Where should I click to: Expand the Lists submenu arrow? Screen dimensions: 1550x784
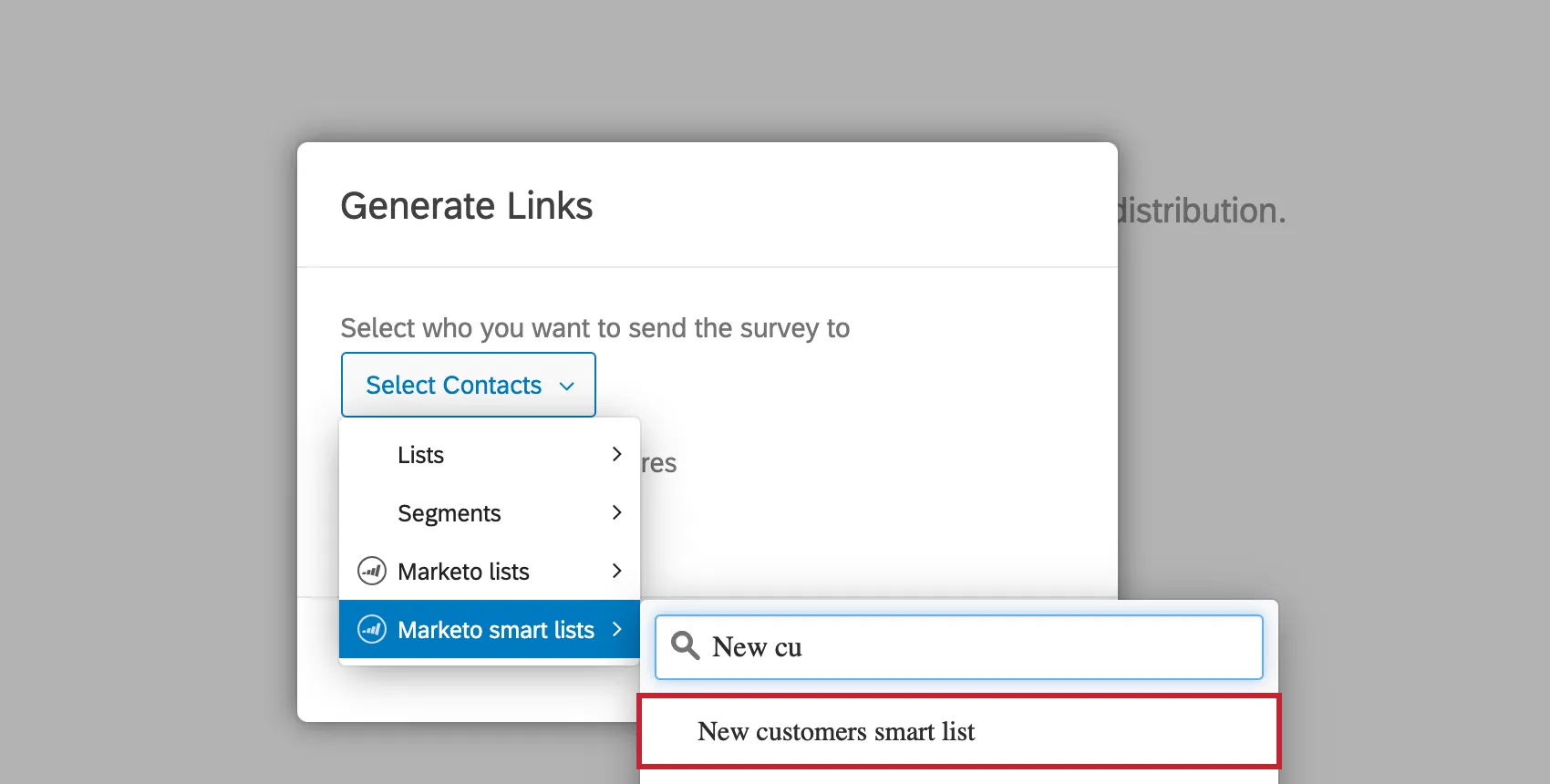click(x=616, y=454)
